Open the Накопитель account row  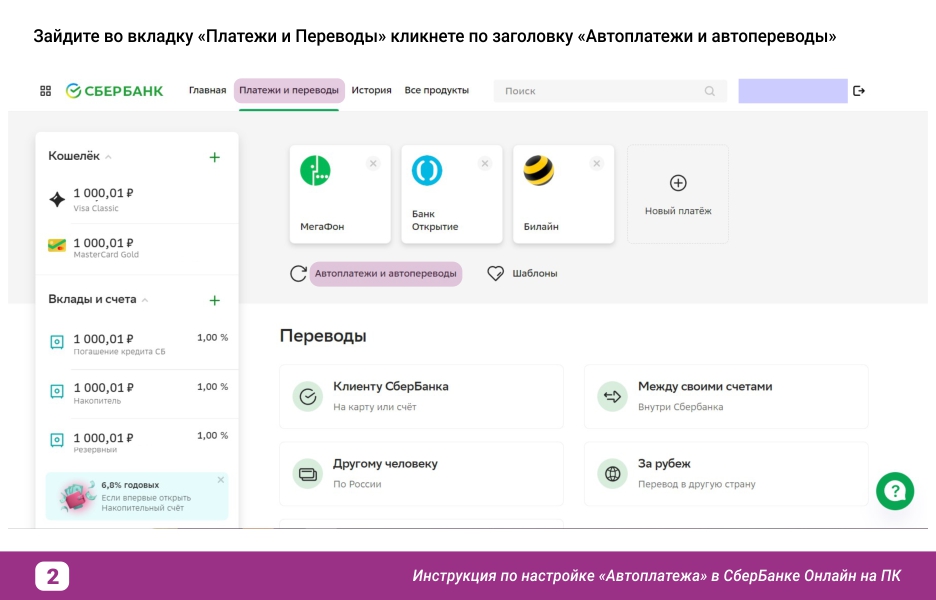pos(137,393)
